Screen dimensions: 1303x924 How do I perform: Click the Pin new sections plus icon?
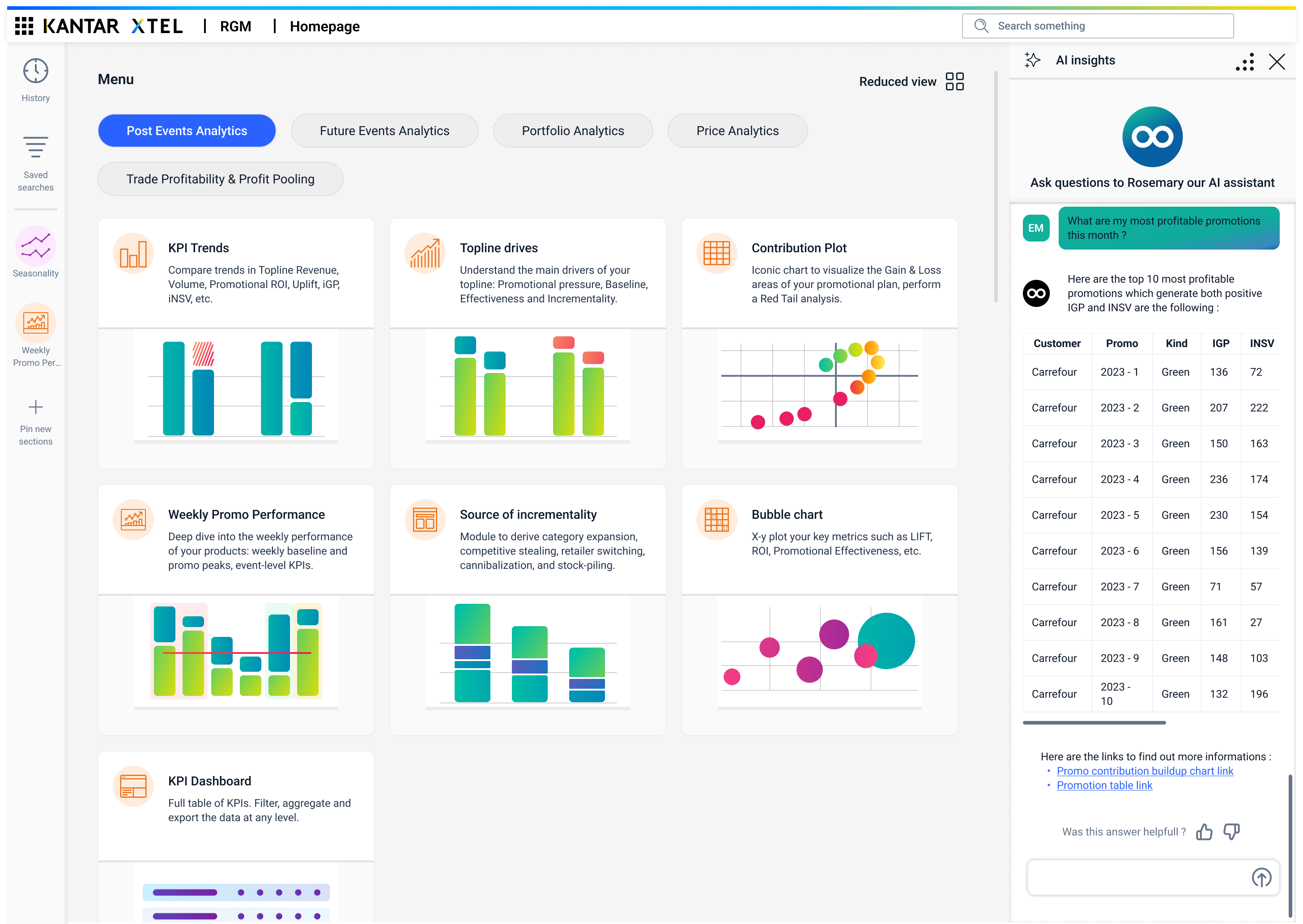point(35,407)
